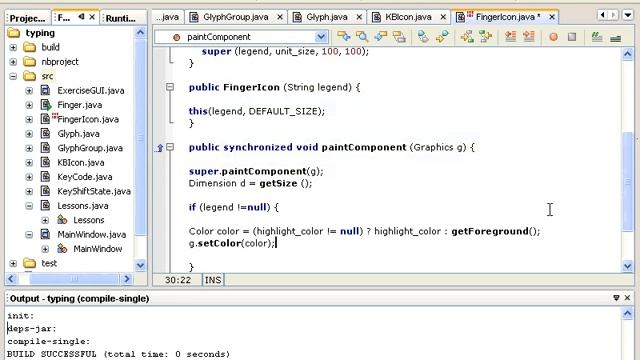Expand the ExerciseGUI.java tree node
Viewport: 640px width, 360px height.
tap(29, 91)
